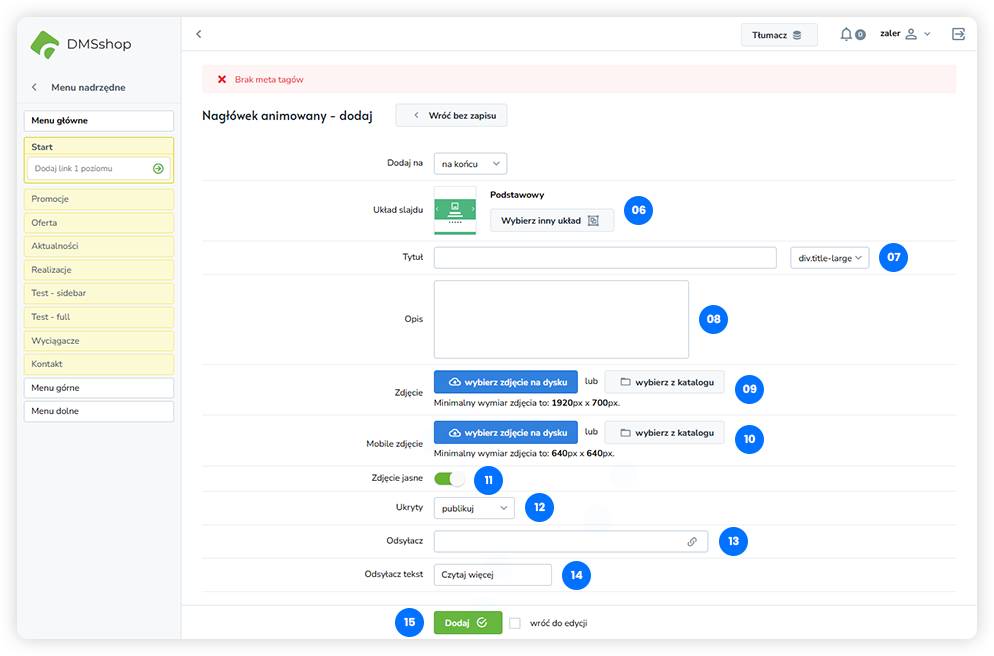The width and height of the screenshot is (994, 656).
Task: Click the 'Tytuł' text input field
Action: 604,258
